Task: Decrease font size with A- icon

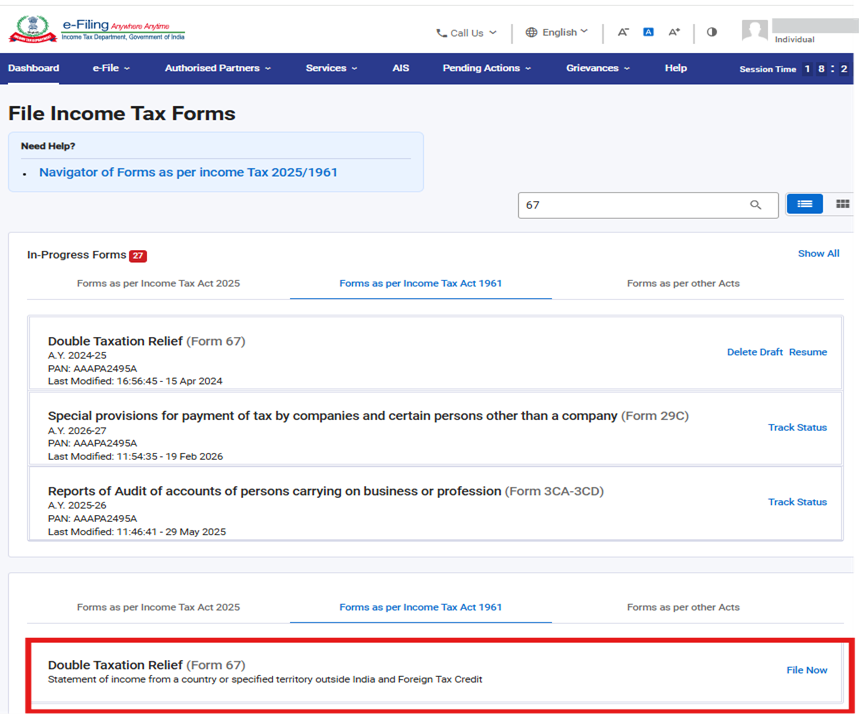Action: pyautogui.click(x=623, y=32)
